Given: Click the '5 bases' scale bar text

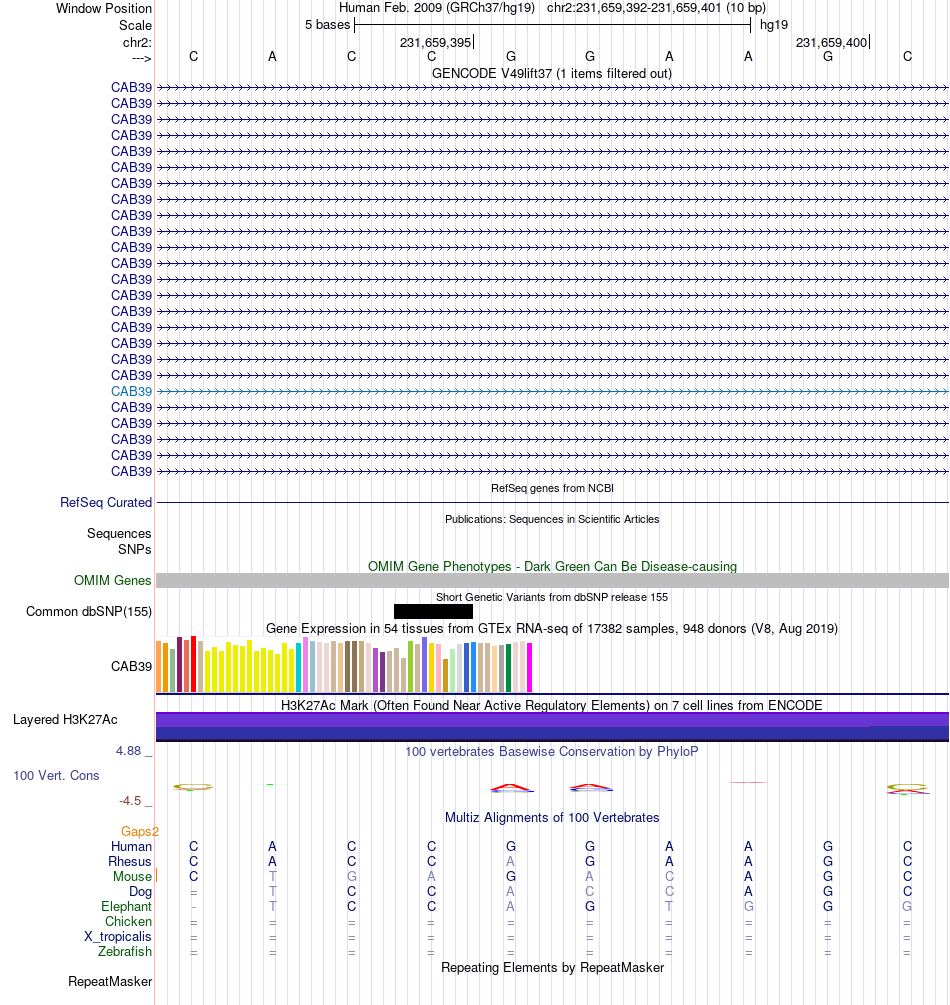Looking at the screenshot, I should [x=328, y=25].
